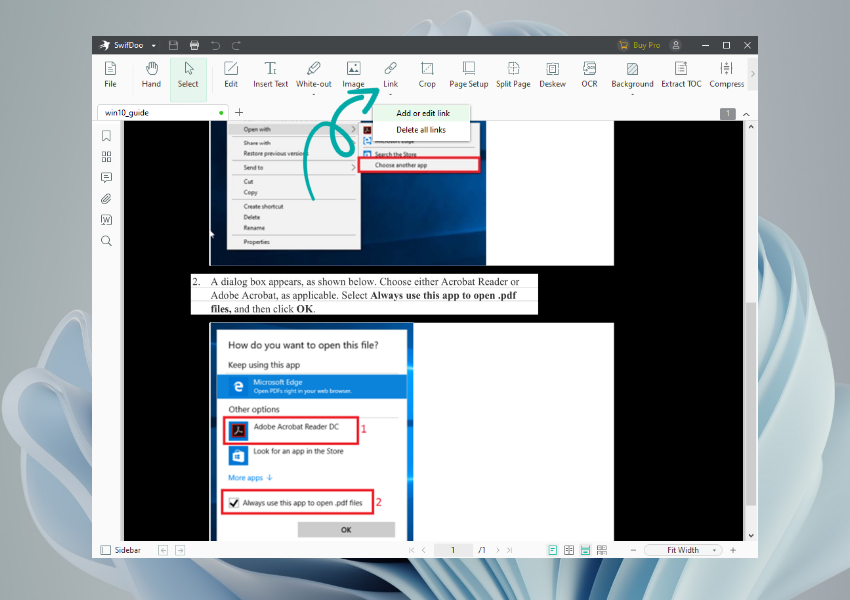Print the document
This screenshot has height=600, width=850.
point(194,46)
